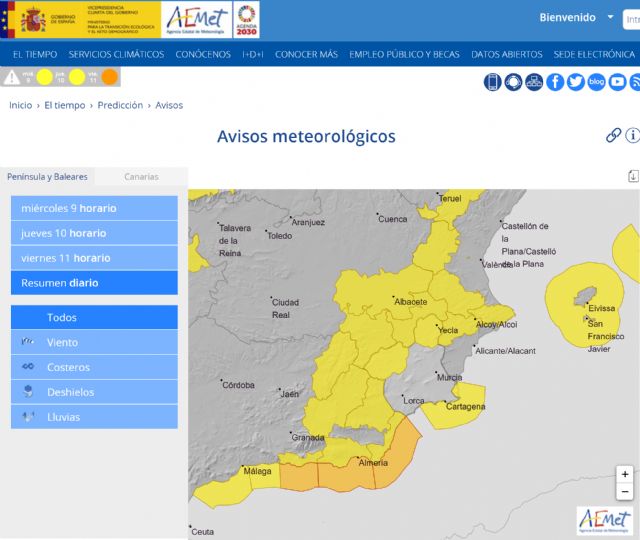Click El tiempo breadcrumb link
This screenshot has height=540, width=640.
[x=65, y=105]
